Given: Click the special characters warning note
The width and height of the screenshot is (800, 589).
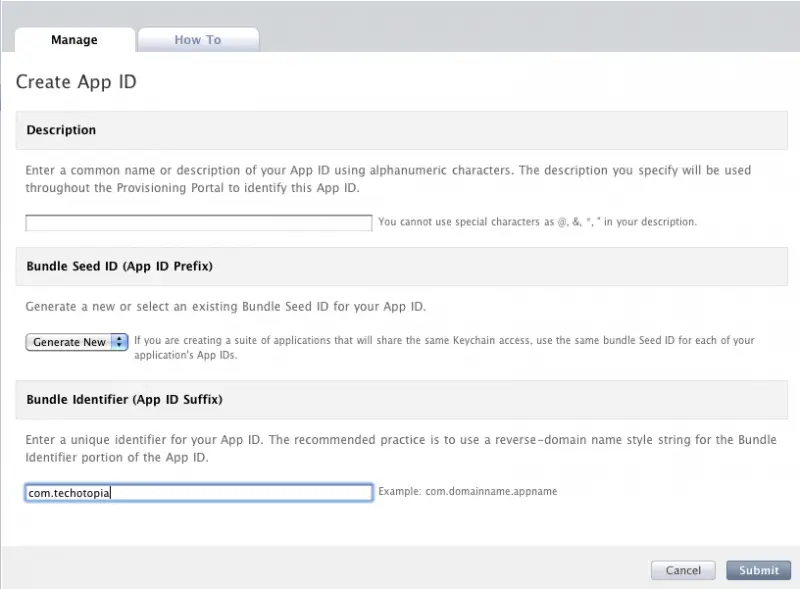Looking at the screenshot, I should coord(537,222).
